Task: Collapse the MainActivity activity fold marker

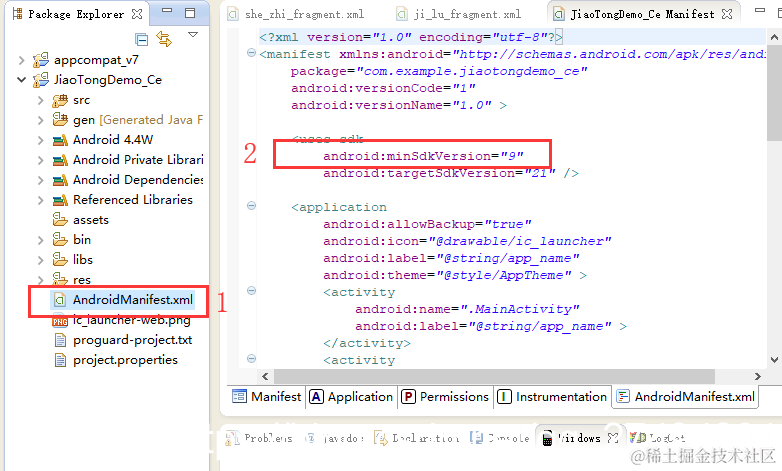Action: click(x=251, y=290)
